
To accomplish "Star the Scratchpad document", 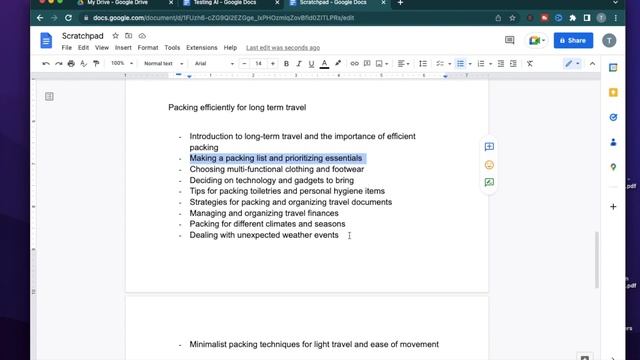I will tap(116, 36).
